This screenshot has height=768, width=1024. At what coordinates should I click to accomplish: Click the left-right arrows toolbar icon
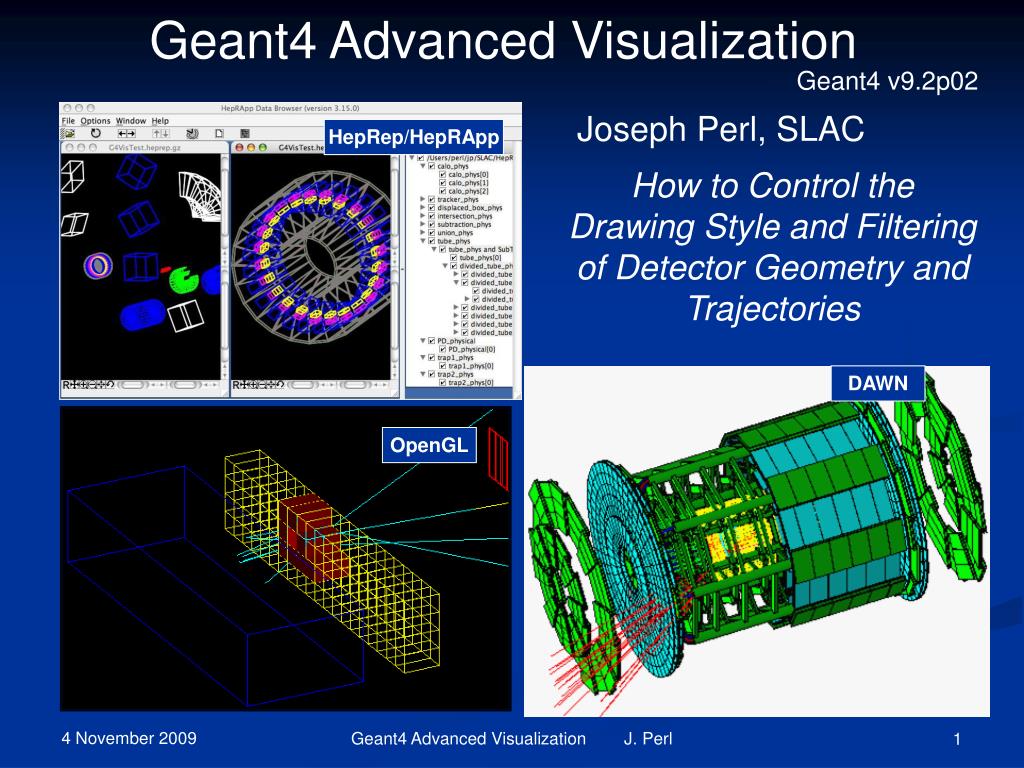[126, 133]
